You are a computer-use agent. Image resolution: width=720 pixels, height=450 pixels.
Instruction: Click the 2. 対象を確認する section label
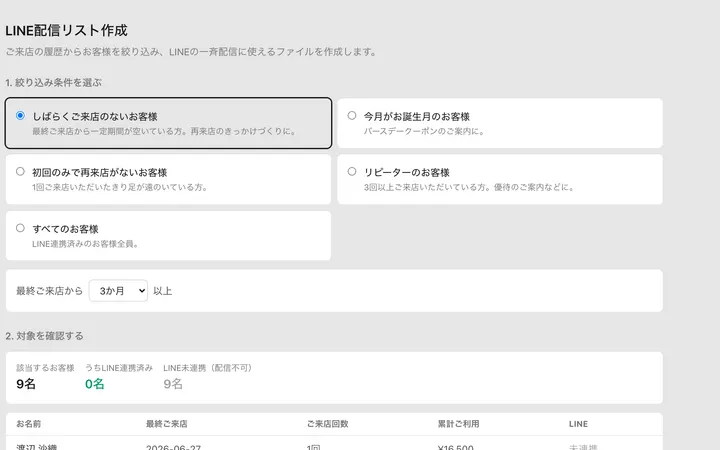click(45, 336)
